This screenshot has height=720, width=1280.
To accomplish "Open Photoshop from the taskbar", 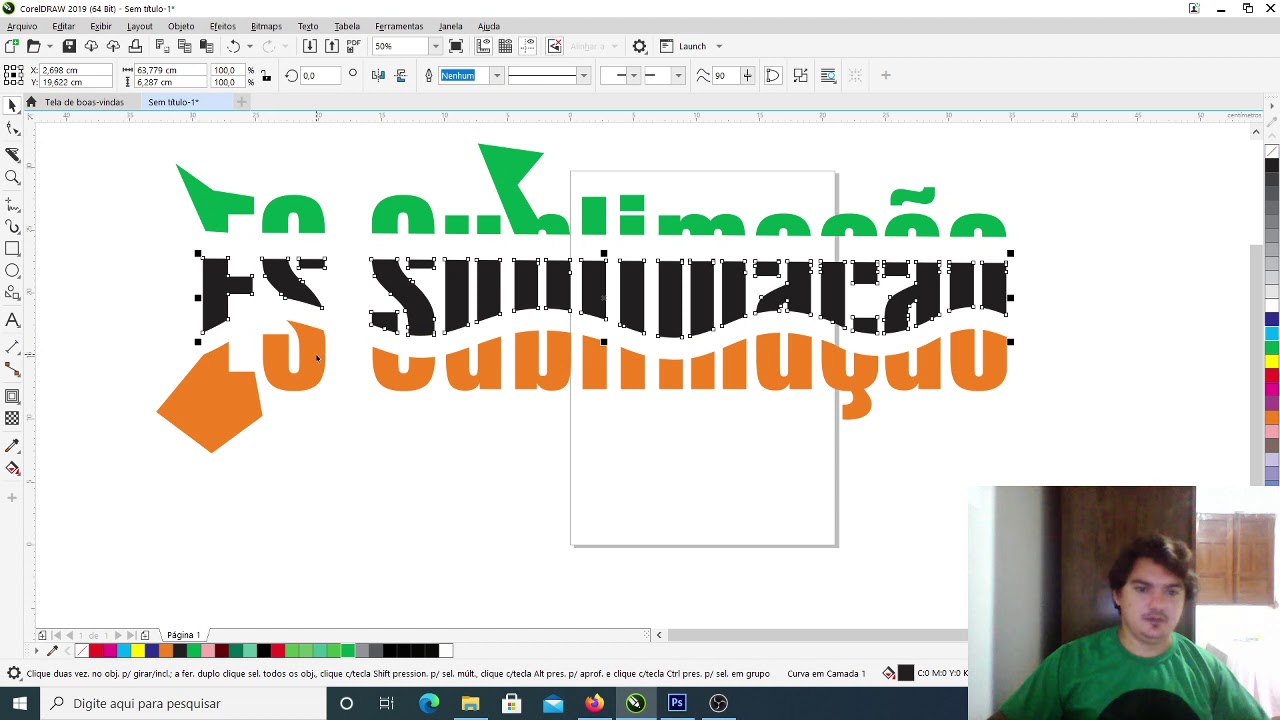I will [677, 703].
